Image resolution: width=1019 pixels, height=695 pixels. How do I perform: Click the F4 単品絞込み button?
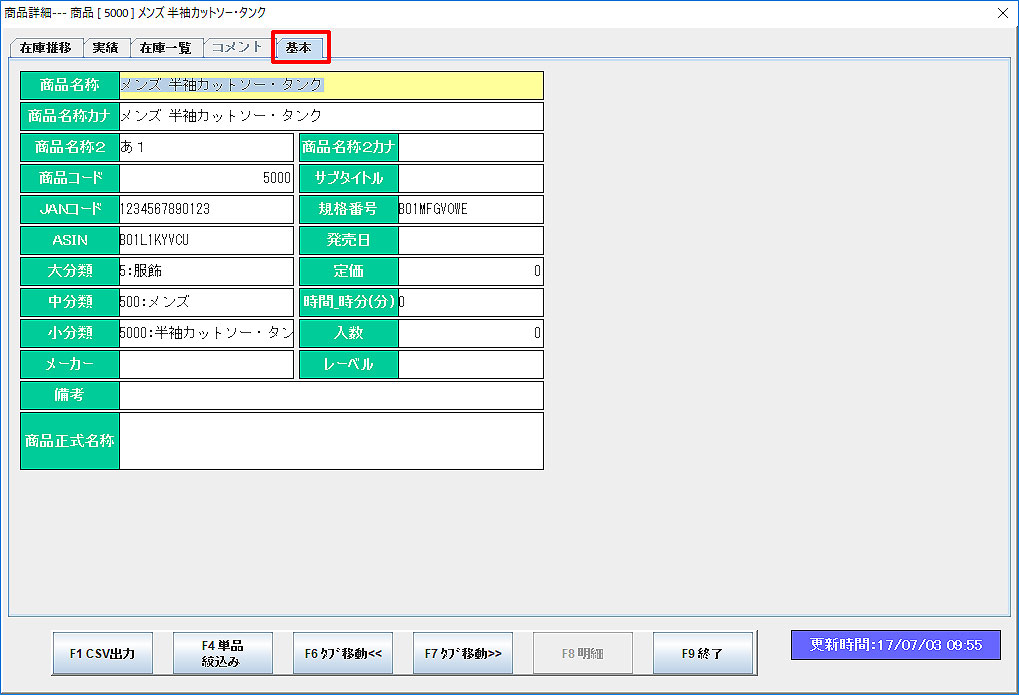tap(222, 653)
